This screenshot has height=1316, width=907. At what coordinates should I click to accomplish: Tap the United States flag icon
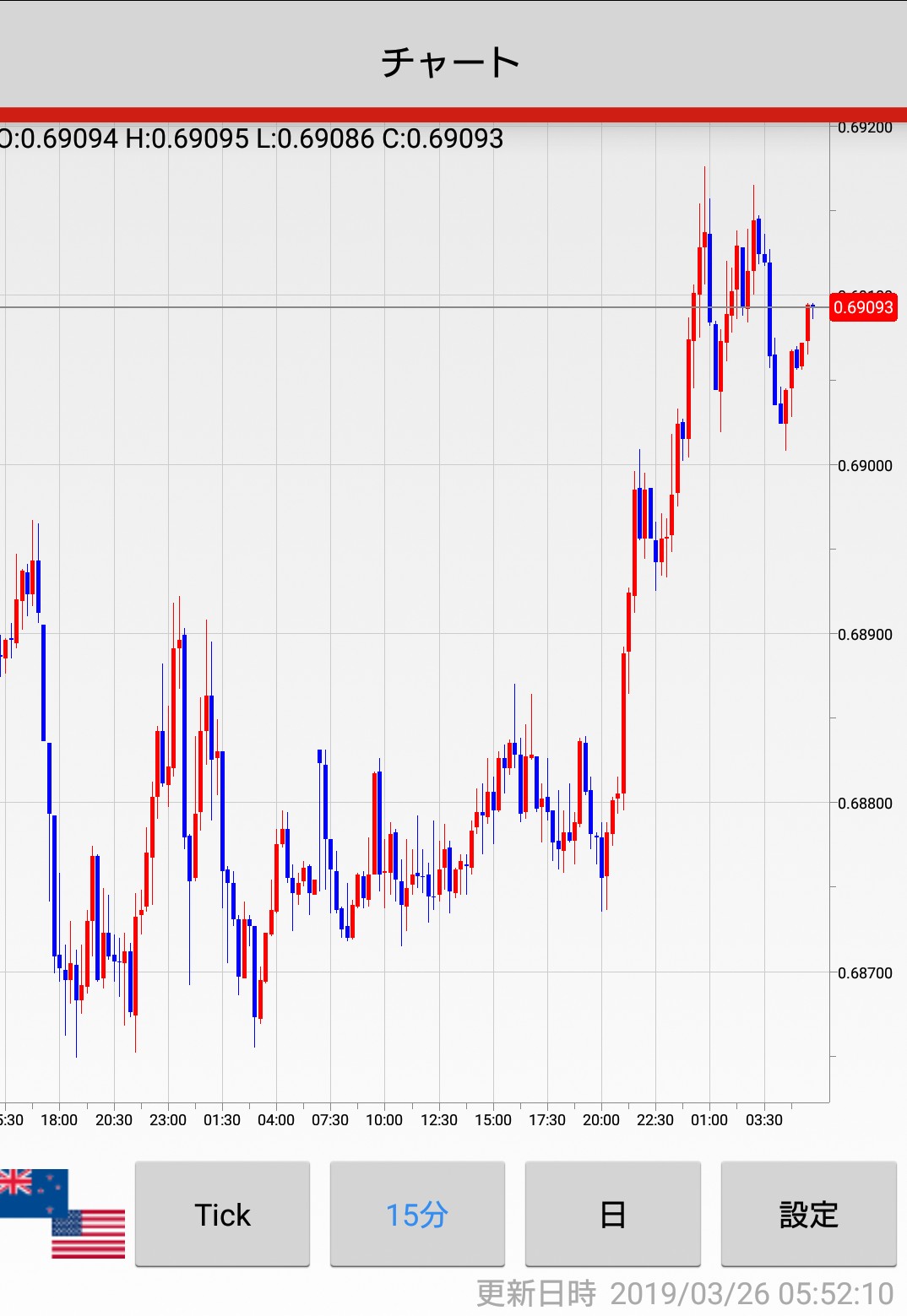(x=89, y=1234)
